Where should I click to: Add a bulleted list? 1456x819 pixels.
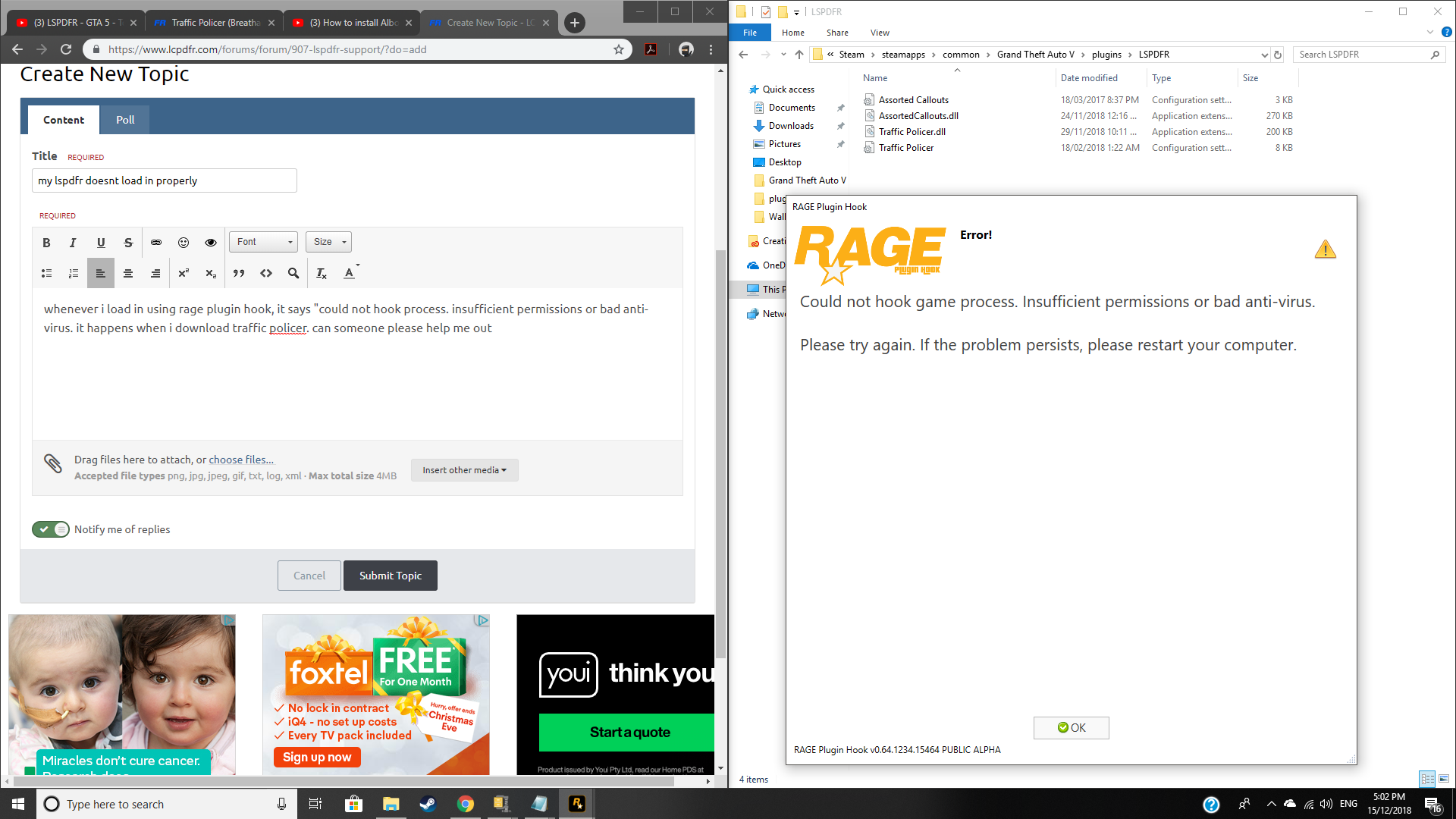click(x=46, y=274)
